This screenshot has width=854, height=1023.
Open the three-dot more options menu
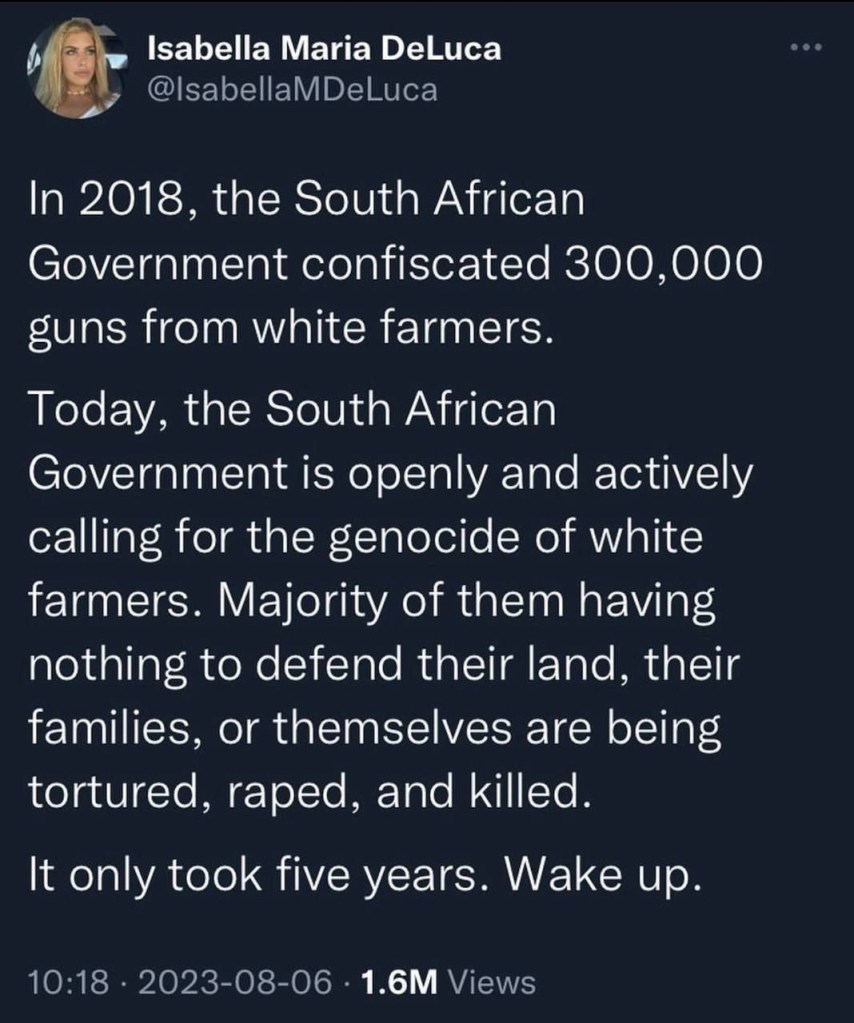(805, 47)
